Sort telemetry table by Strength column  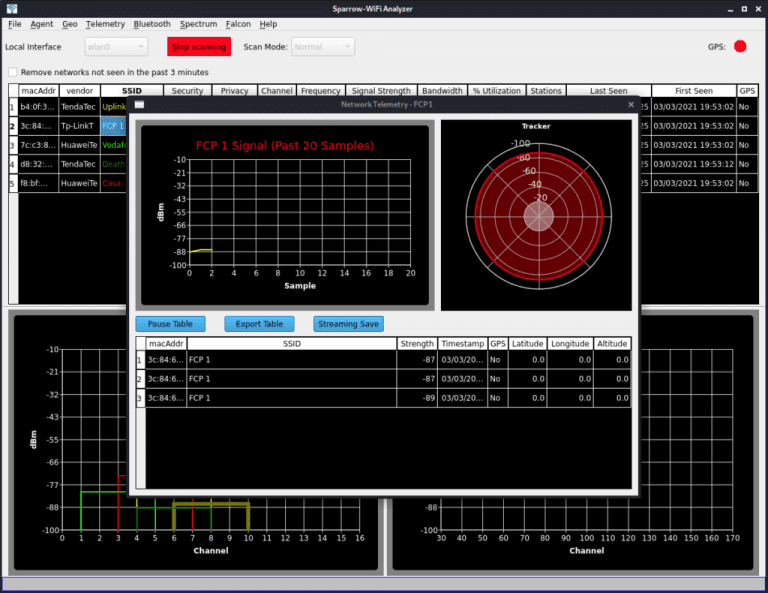click(417, 343)
